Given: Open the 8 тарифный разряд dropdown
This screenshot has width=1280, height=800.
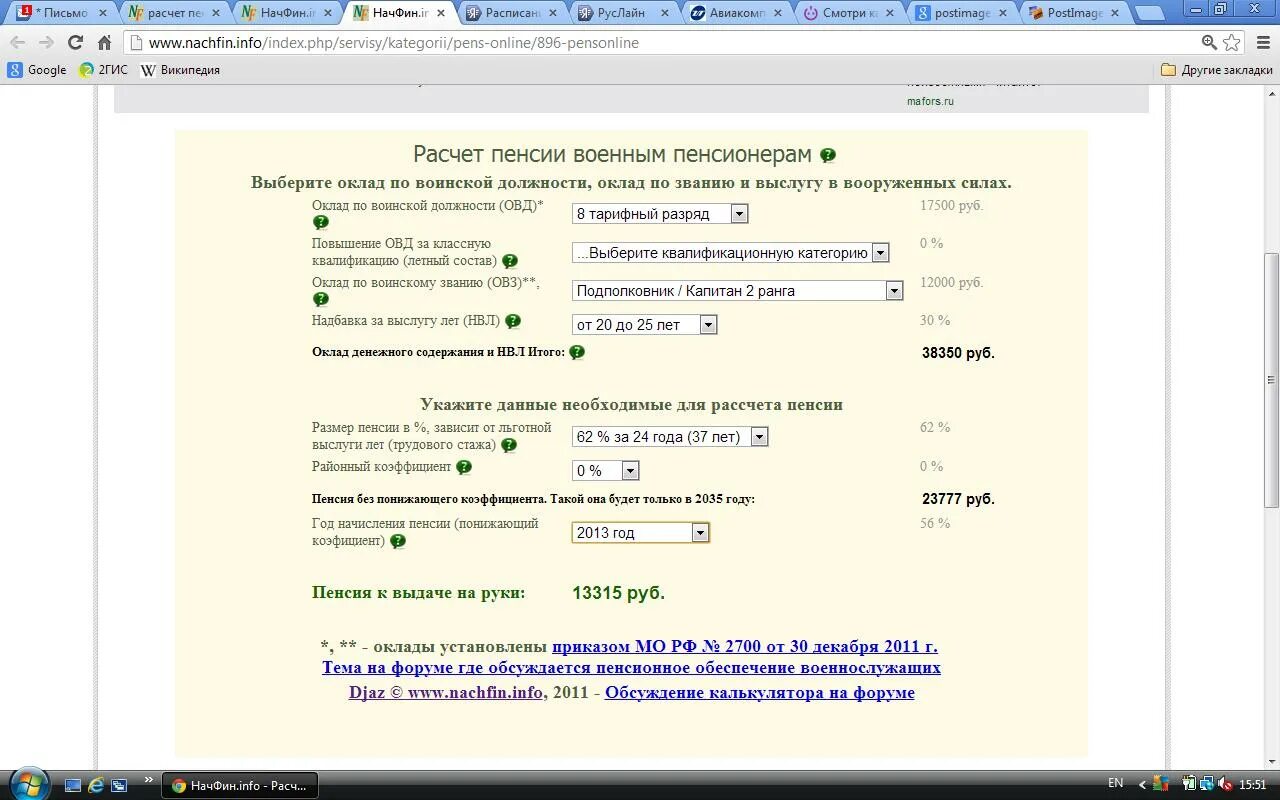Looking at the screenshot, I should click(738, 213).
